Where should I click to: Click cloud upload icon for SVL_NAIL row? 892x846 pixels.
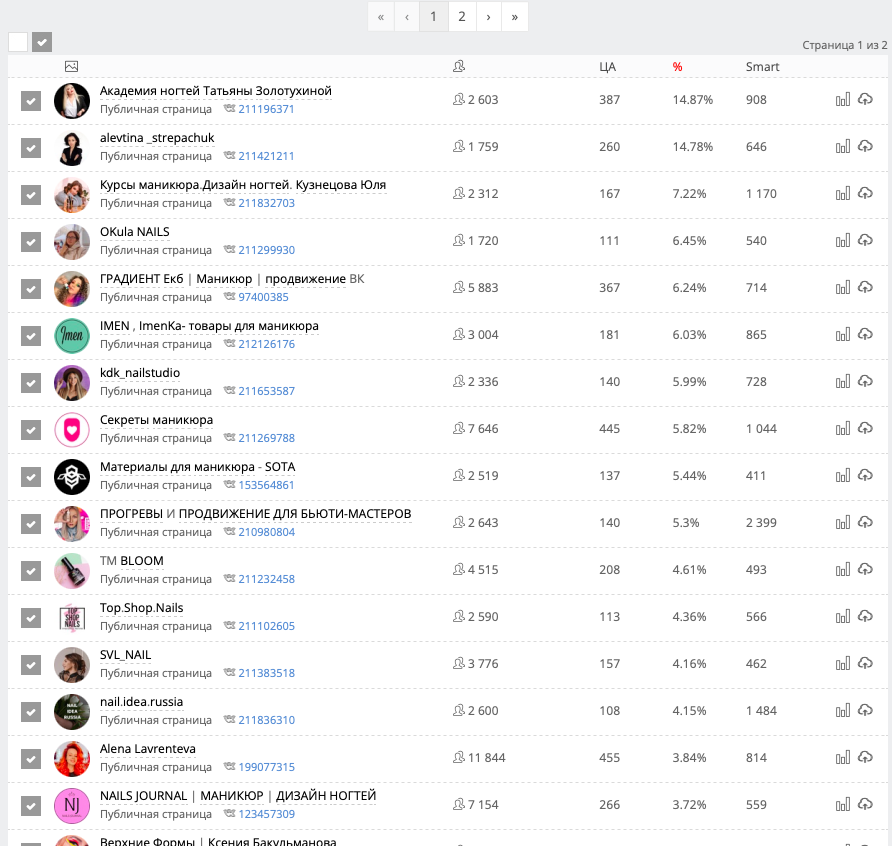coord(866,663)
